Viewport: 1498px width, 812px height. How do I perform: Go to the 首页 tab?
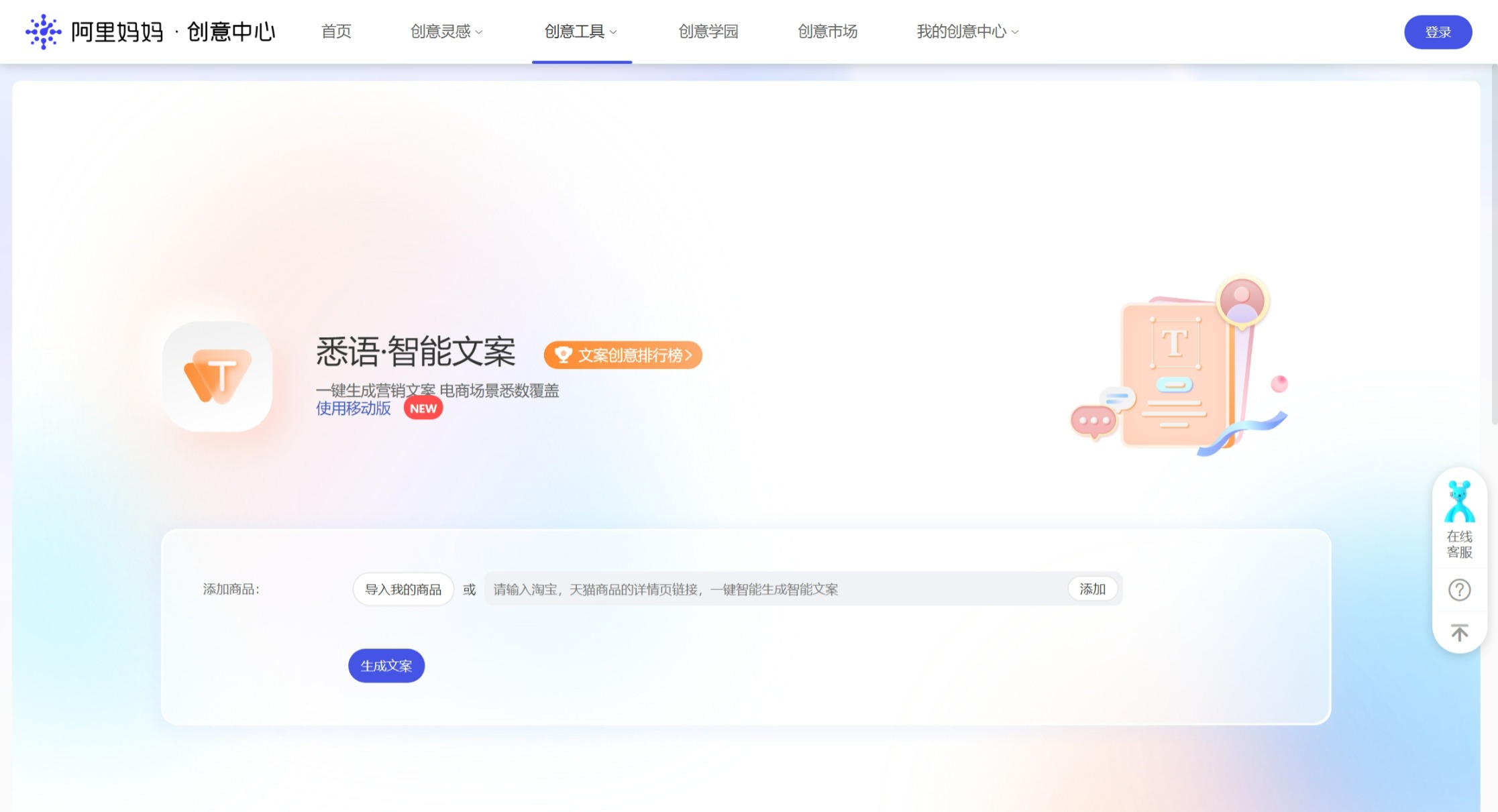[x=336, y=32]
